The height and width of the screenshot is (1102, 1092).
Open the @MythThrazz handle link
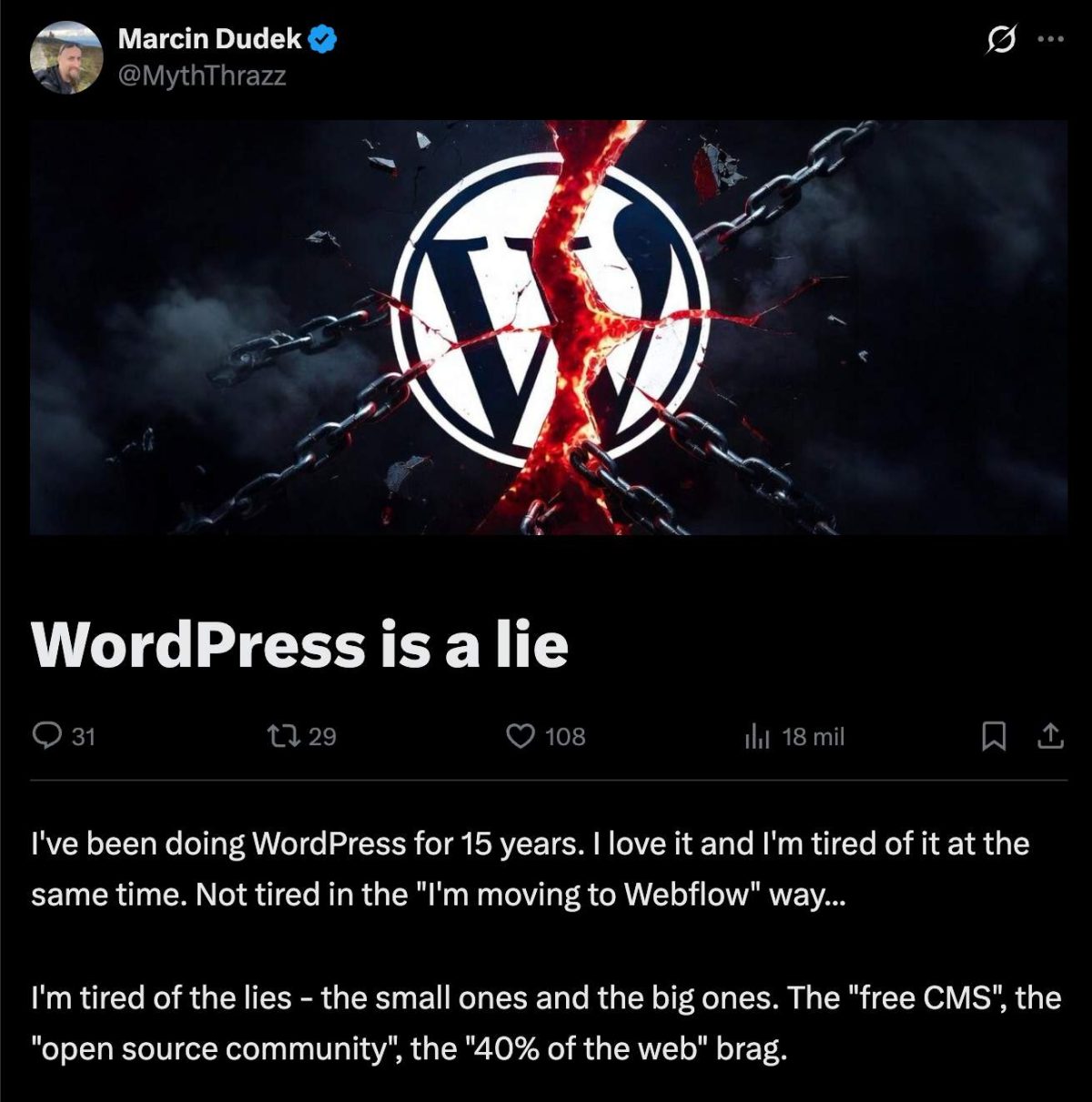pyautogui.click(x=202, y=76)
